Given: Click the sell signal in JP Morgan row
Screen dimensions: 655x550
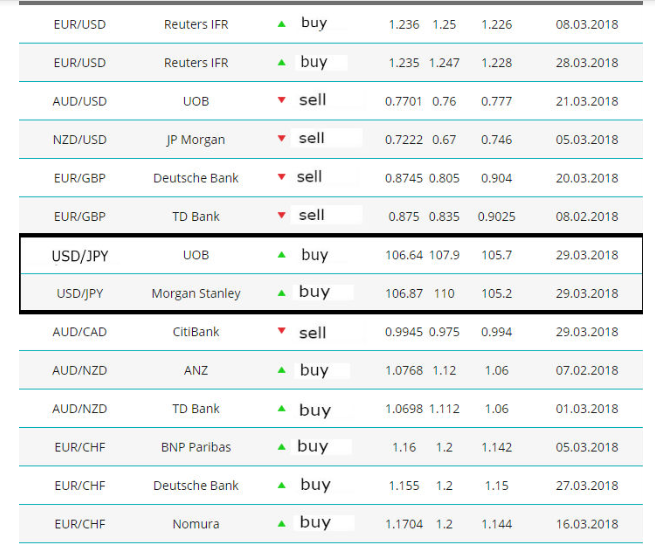Looking at the screenshot, I should [x=312, y=138].
